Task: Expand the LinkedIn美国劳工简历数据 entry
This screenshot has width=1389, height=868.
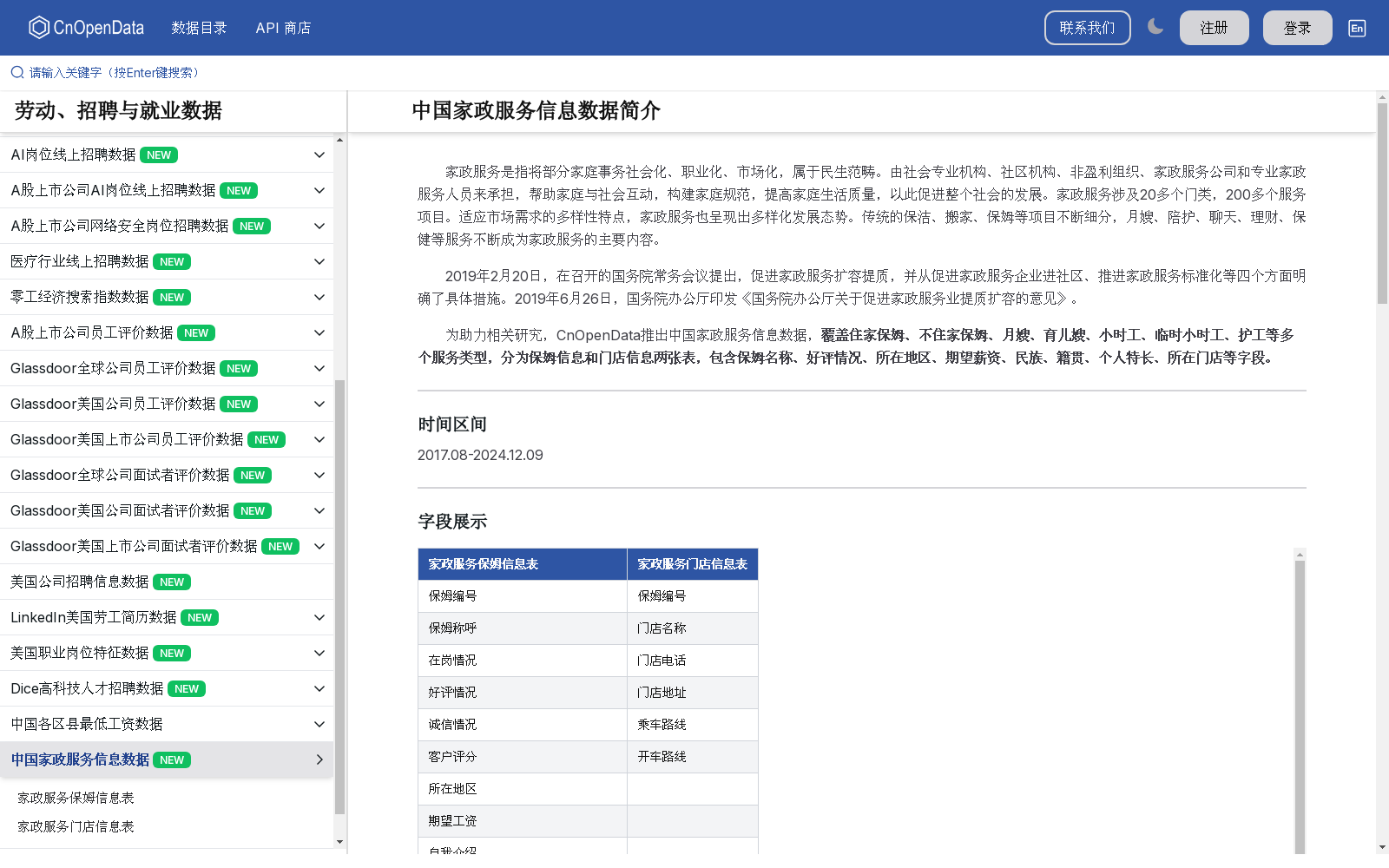Action: point(319,617)
